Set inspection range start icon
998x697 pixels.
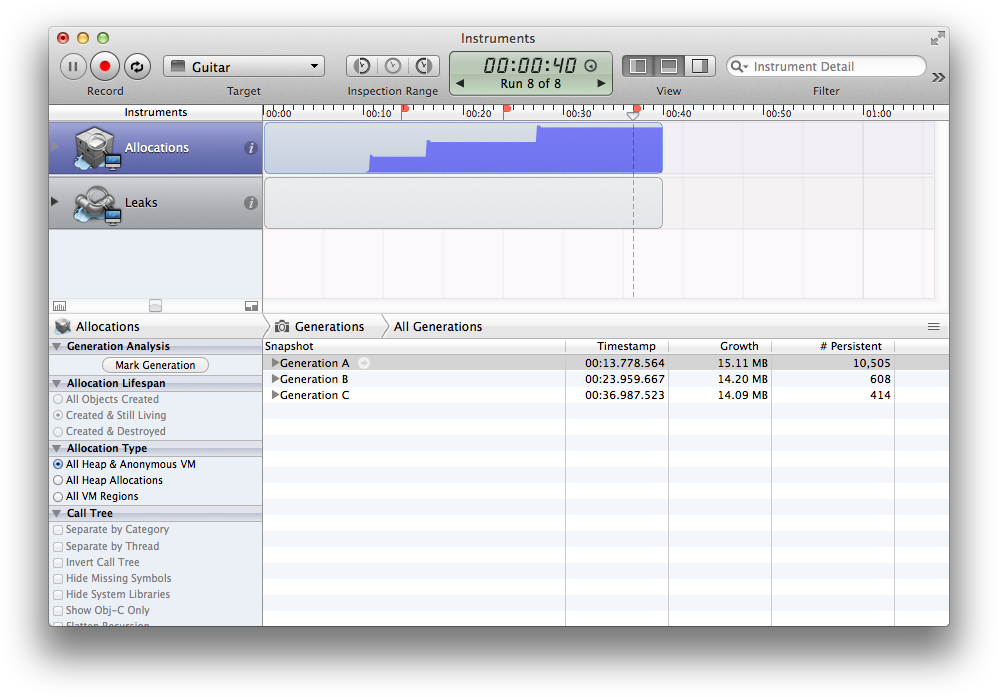[x=362, y=66]
